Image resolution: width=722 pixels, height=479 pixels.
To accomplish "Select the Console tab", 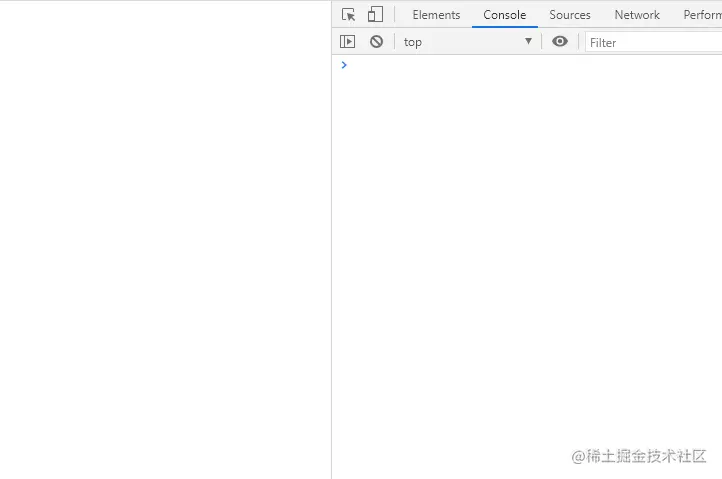I will click(x=505, y=15).
